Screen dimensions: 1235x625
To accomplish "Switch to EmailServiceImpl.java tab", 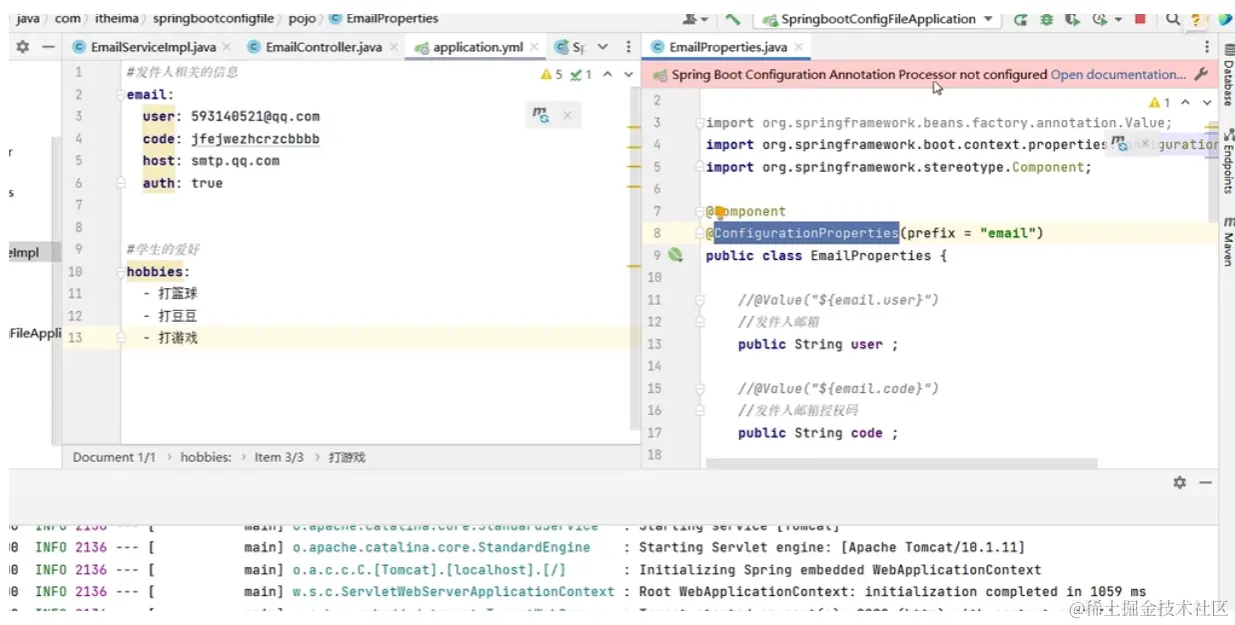I will click(x=153, y=47).
